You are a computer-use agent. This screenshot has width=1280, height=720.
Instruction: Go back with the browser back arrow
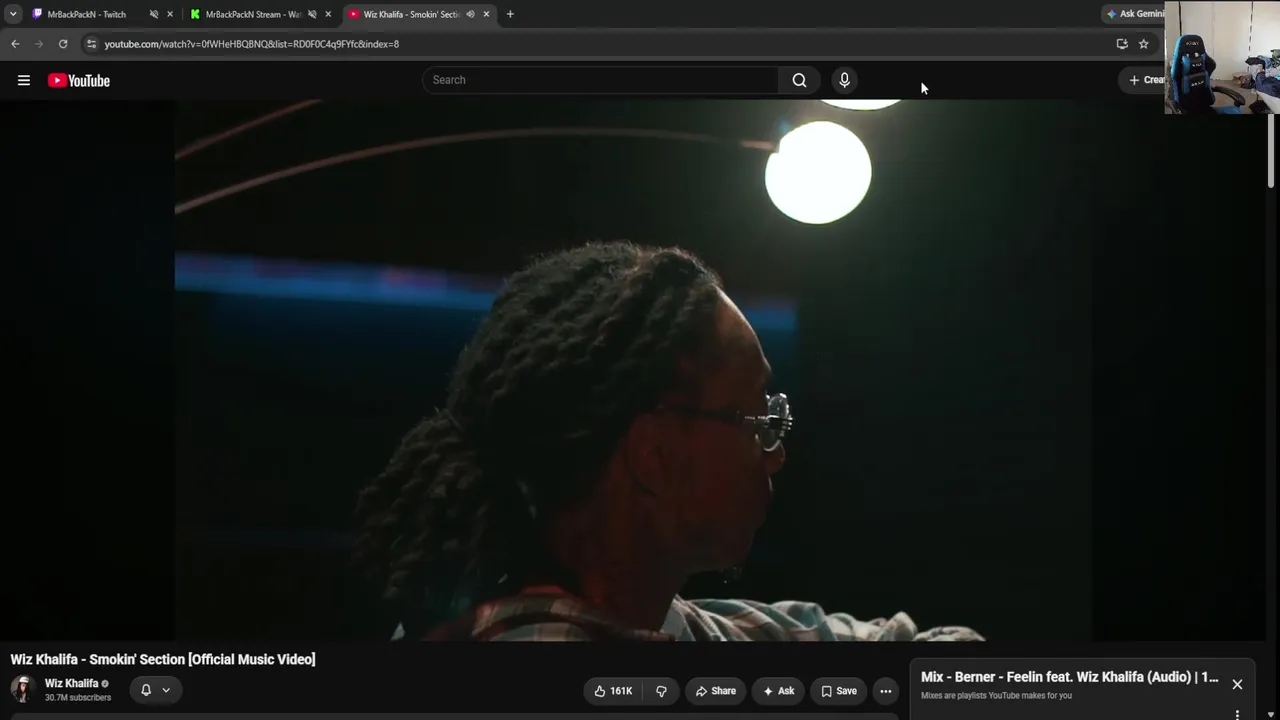pyautogui.click(x=15, y=44)
